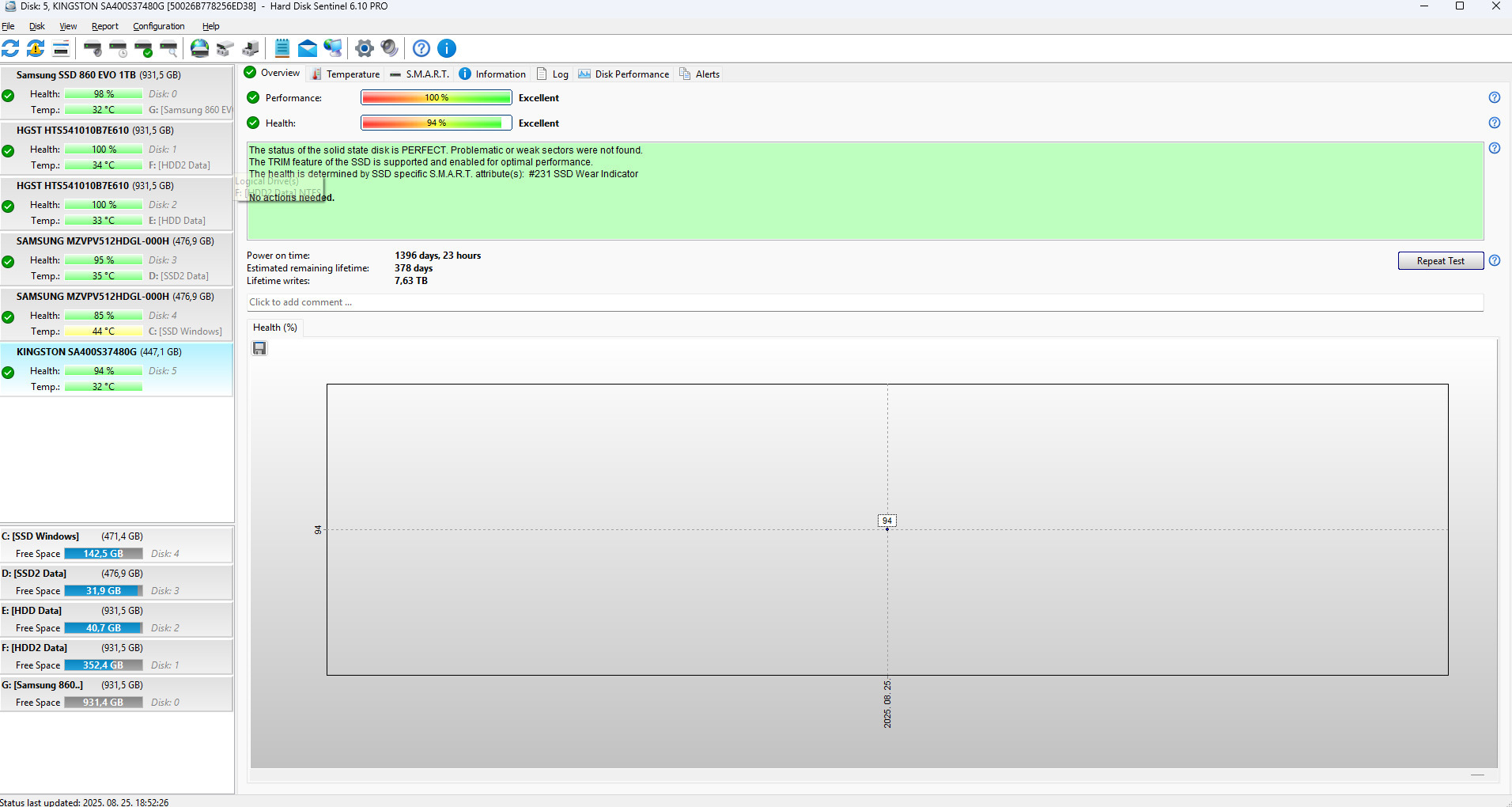Click estimated remaining lifetime '378 days'
The height and width of the screenshot is (807, 1512).
click(x=414, y=268)
